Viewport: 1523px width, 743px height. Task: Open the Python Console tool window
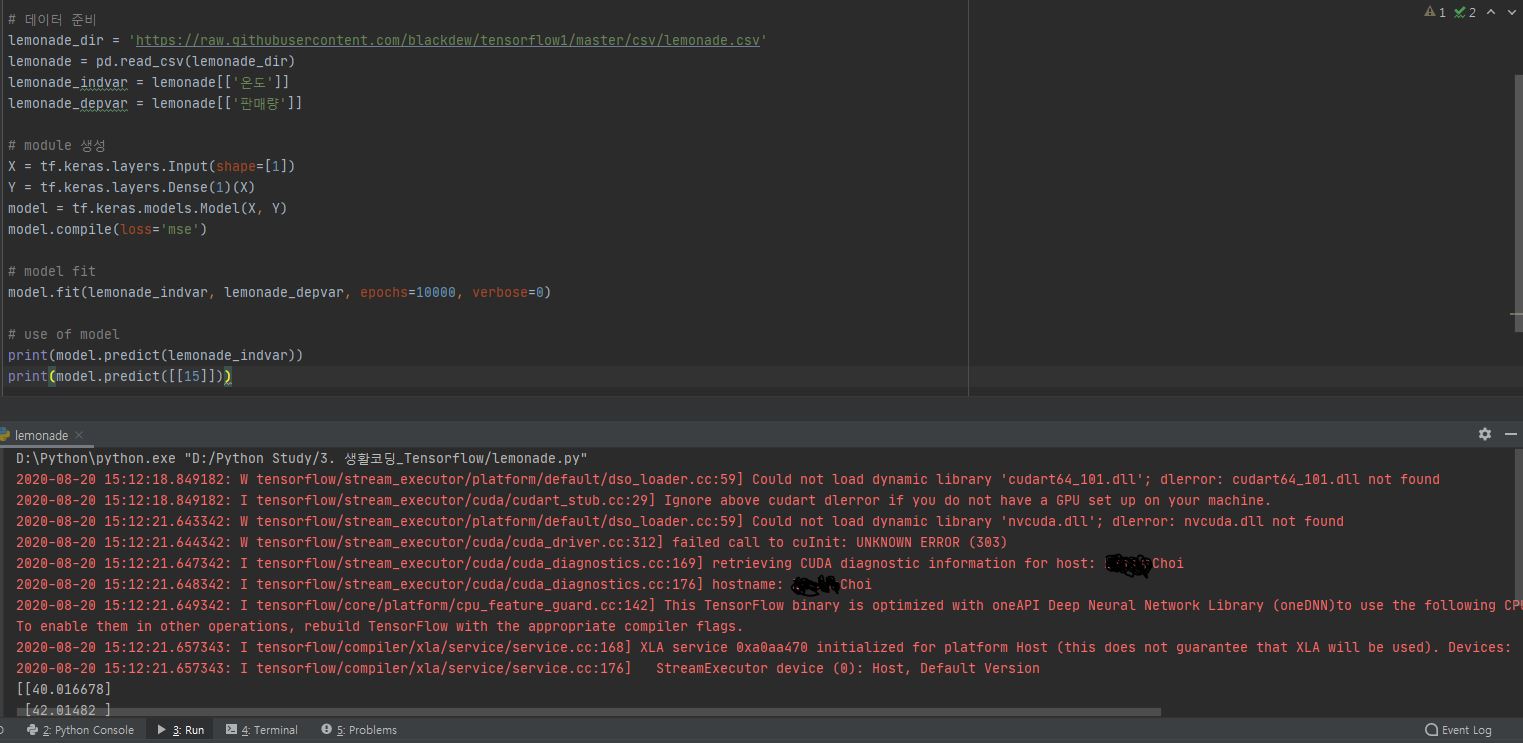pyautogui.click(x=87, y=730)
